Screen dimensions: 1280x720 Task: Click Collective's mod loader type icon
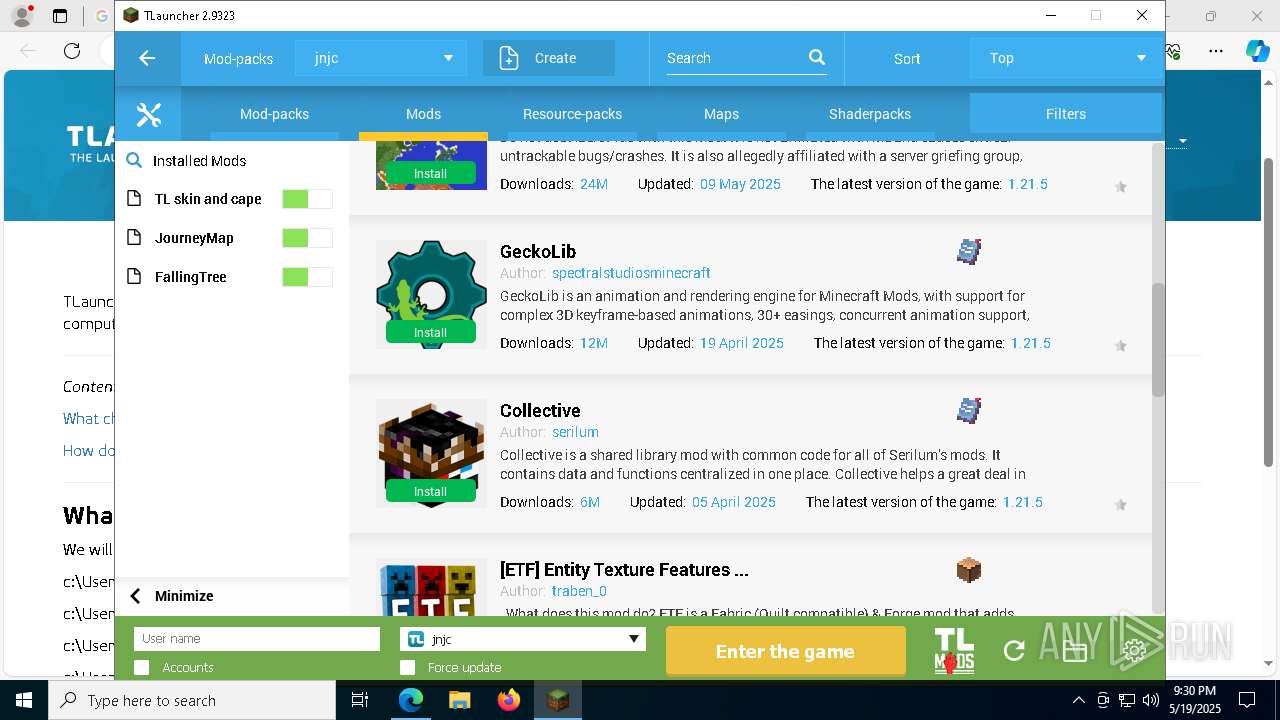coord(968,410)
